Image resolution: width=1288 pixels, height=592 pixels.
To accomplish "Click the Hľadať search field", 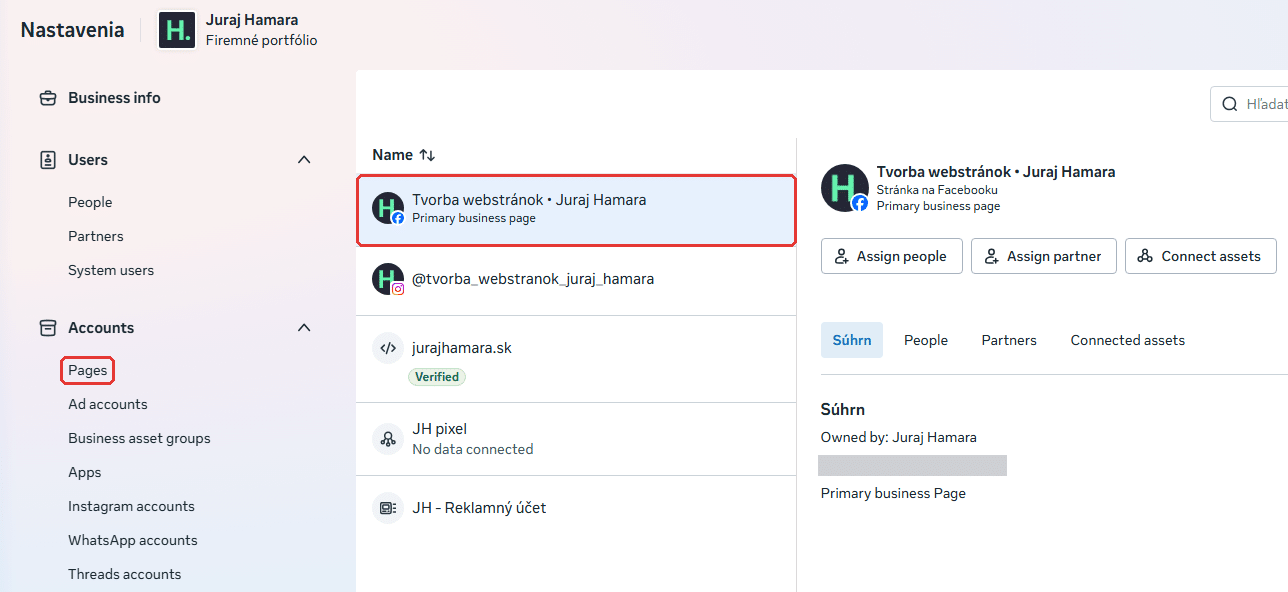I will (1249, 104).
